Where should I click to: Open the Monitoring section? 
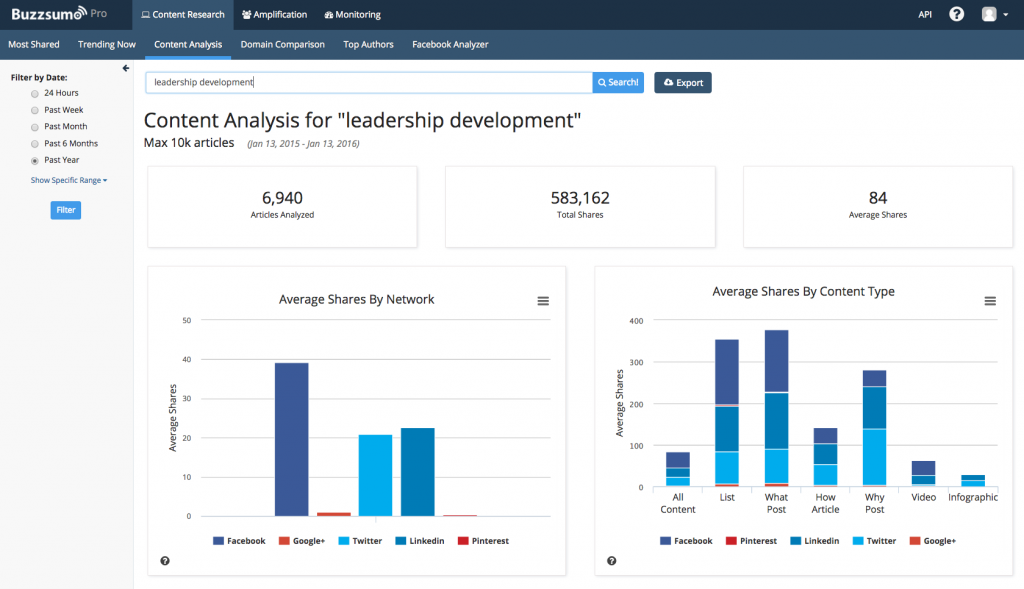click(353, 15)
